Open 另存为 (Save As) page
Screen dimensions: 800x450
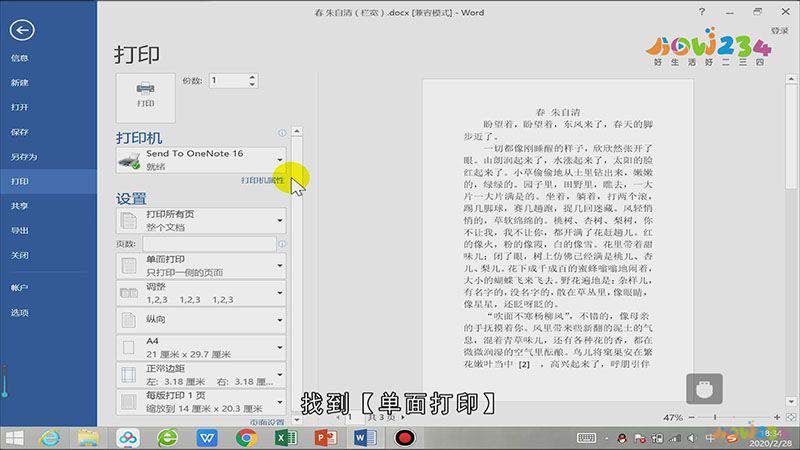pos(24,157)
